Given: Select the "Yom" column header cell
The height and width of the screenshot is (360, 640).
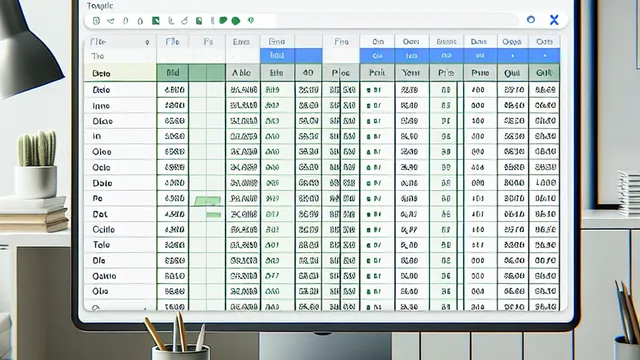Looking at the screenshot, I should (411, 73).
